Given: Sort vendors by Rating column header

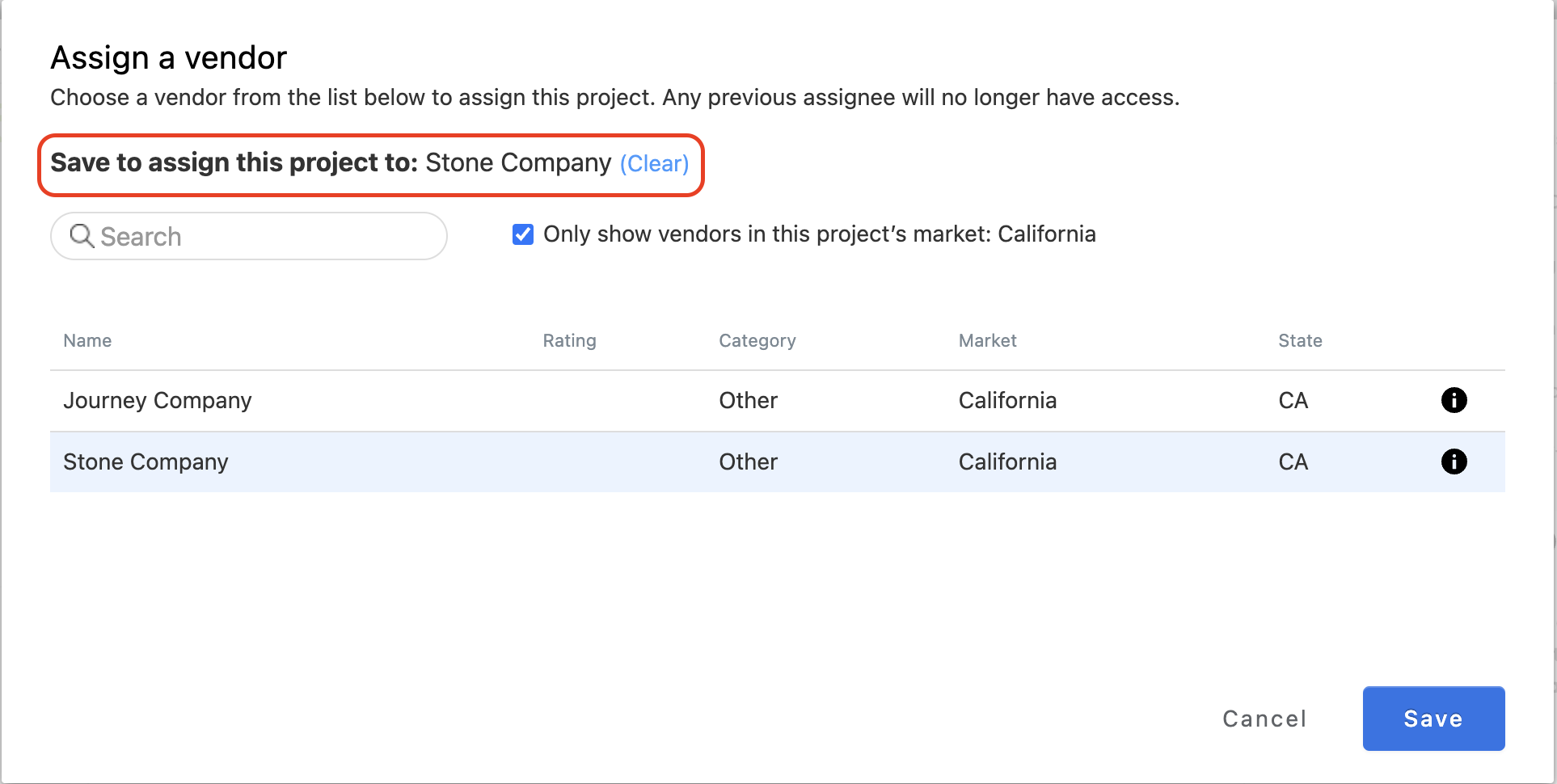Looking at the screenshot, I should click(x=569, y=340).
